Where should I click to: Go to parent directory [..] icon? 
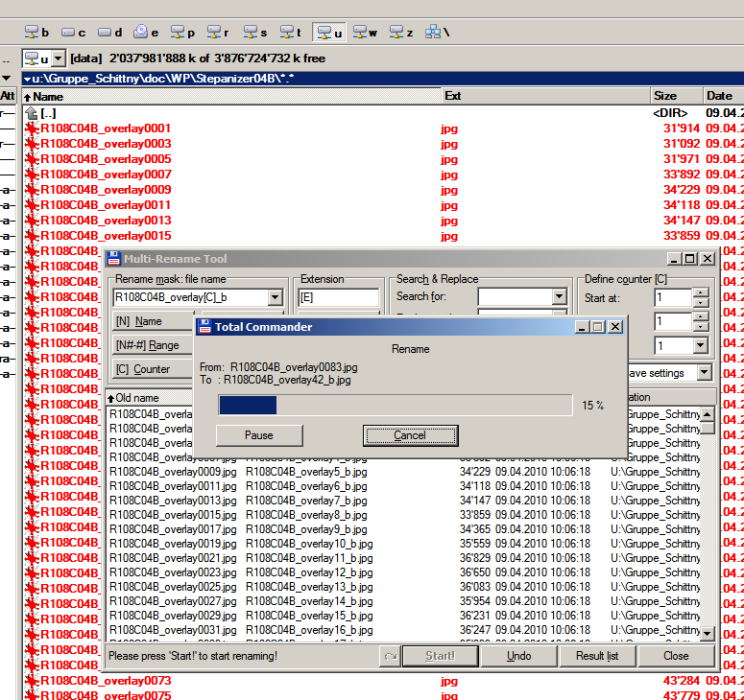31,113
